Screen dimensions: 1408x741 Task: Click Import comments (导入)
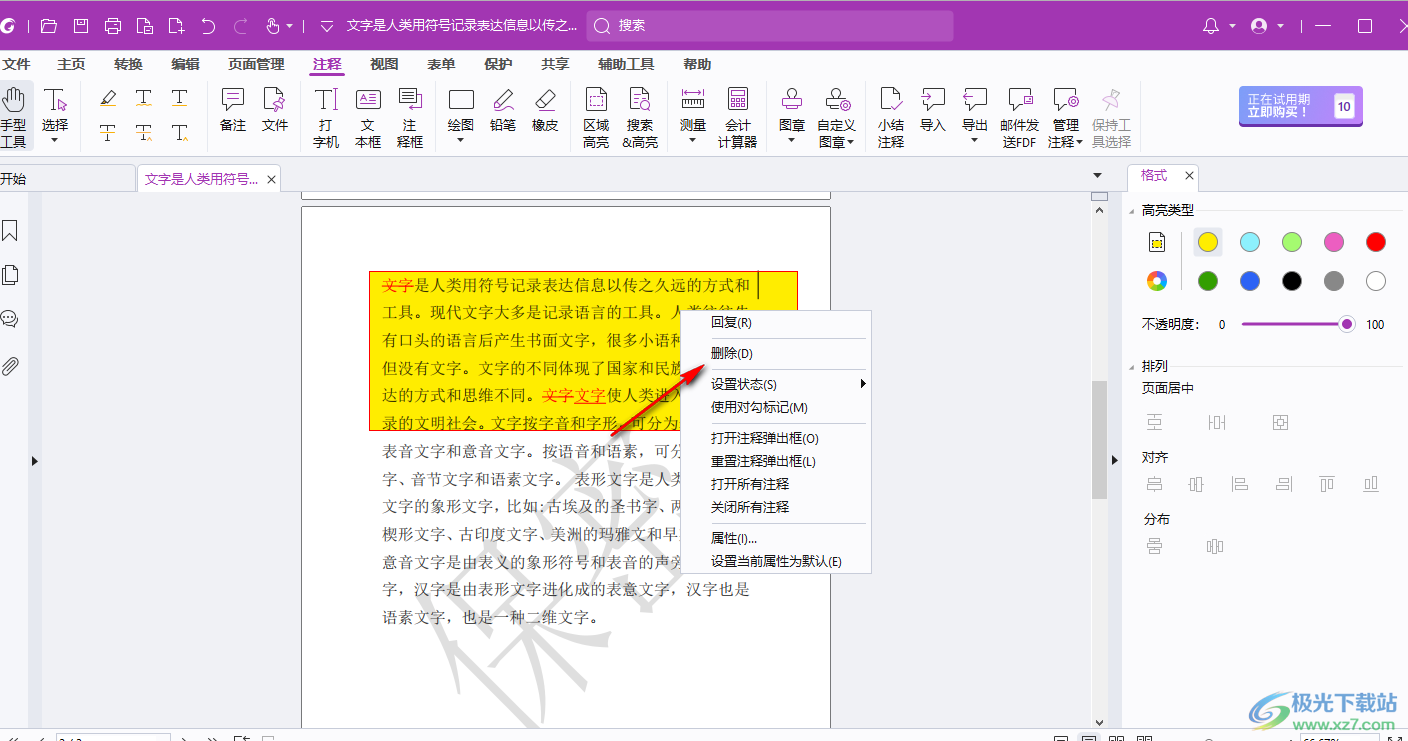point(933,111)
